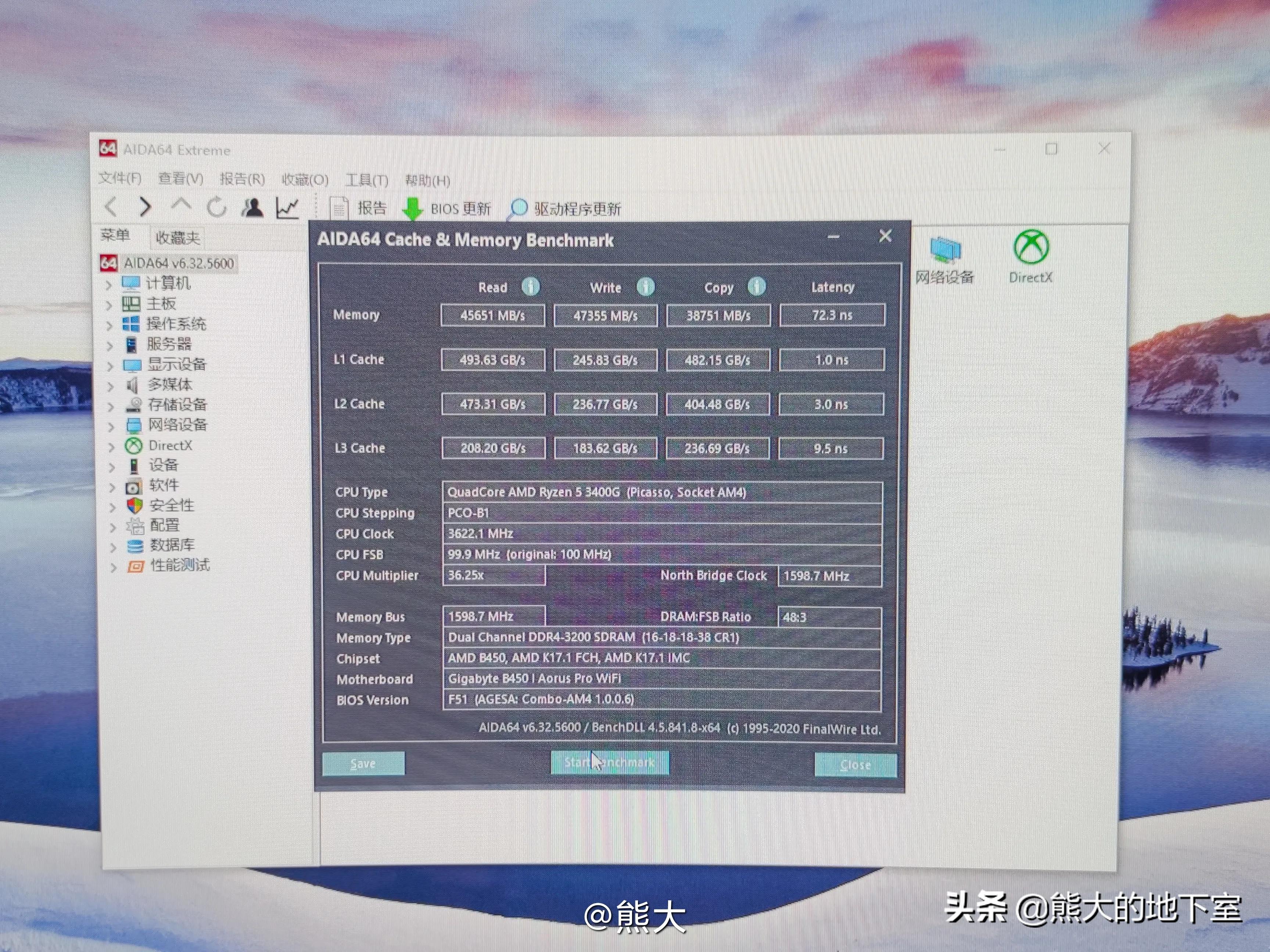Click the refresh icon in the toolbar
Viewport: 1270px width, 952px height.
pos(217,207)
